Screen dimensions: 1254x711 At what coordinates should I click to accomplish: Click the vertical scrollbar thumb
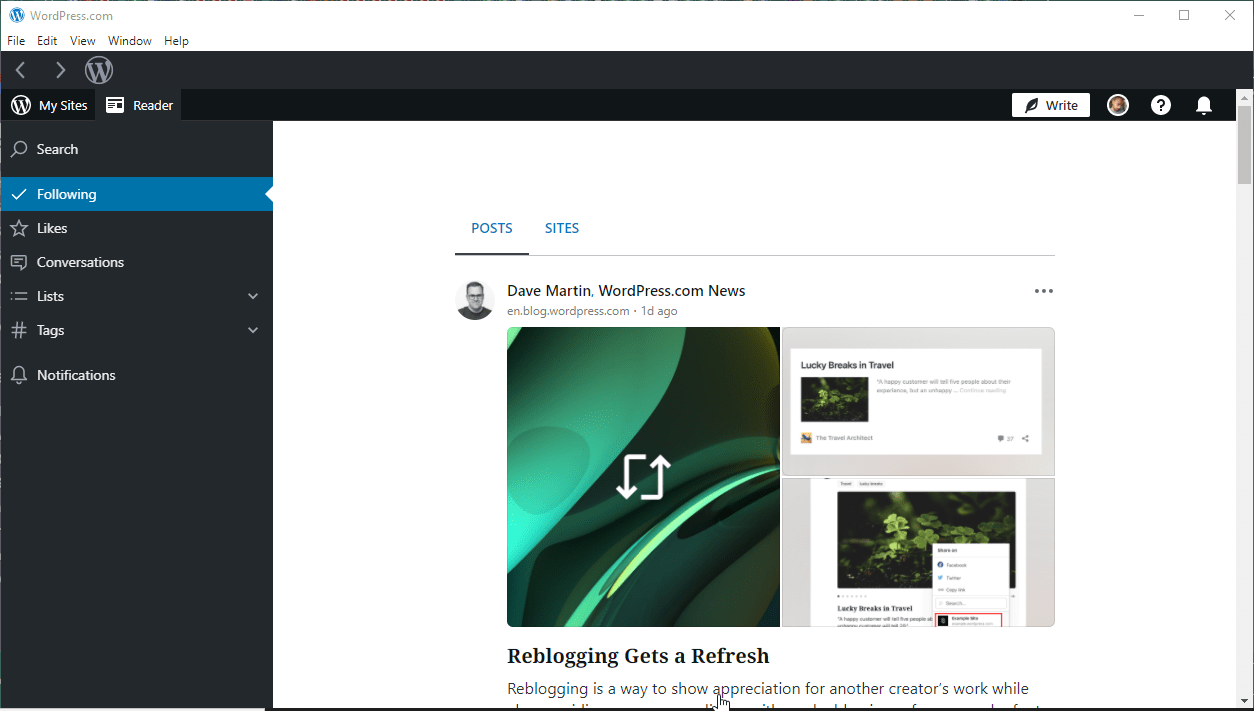click(x=1245, y=144)
